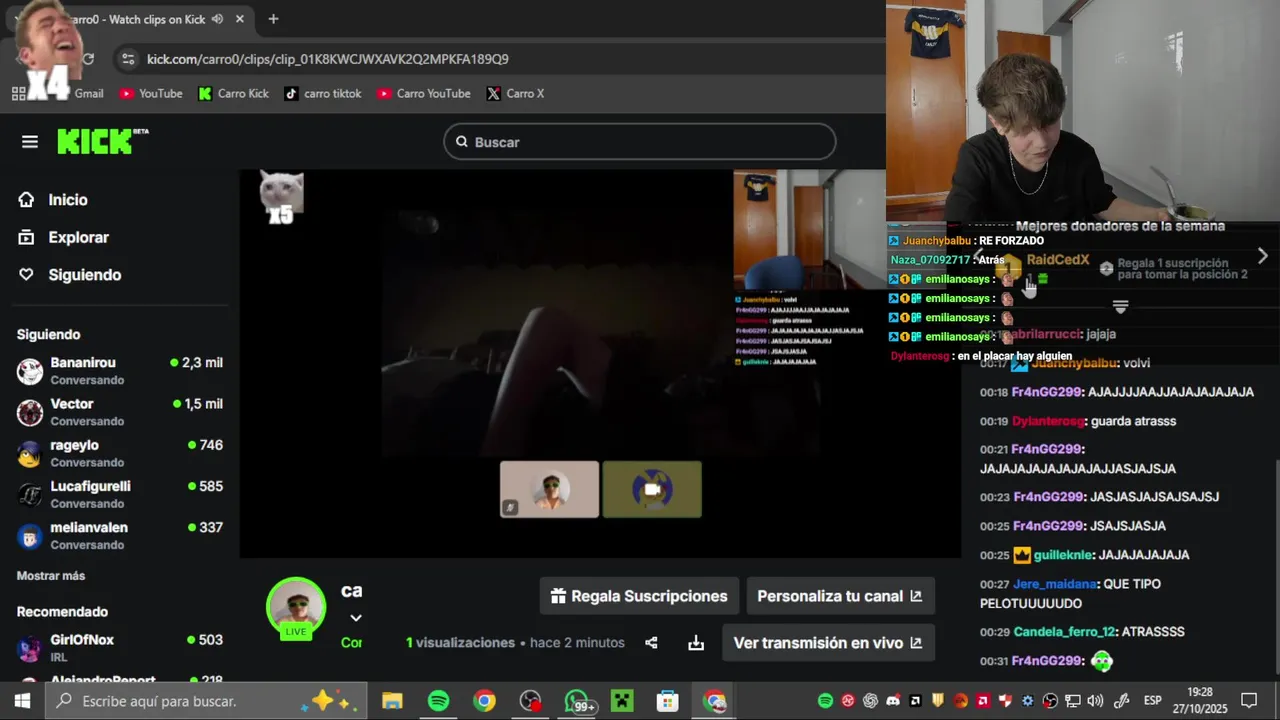Click the download clip icon
This screenshot has width=1280, height=720.
(696, 643)
